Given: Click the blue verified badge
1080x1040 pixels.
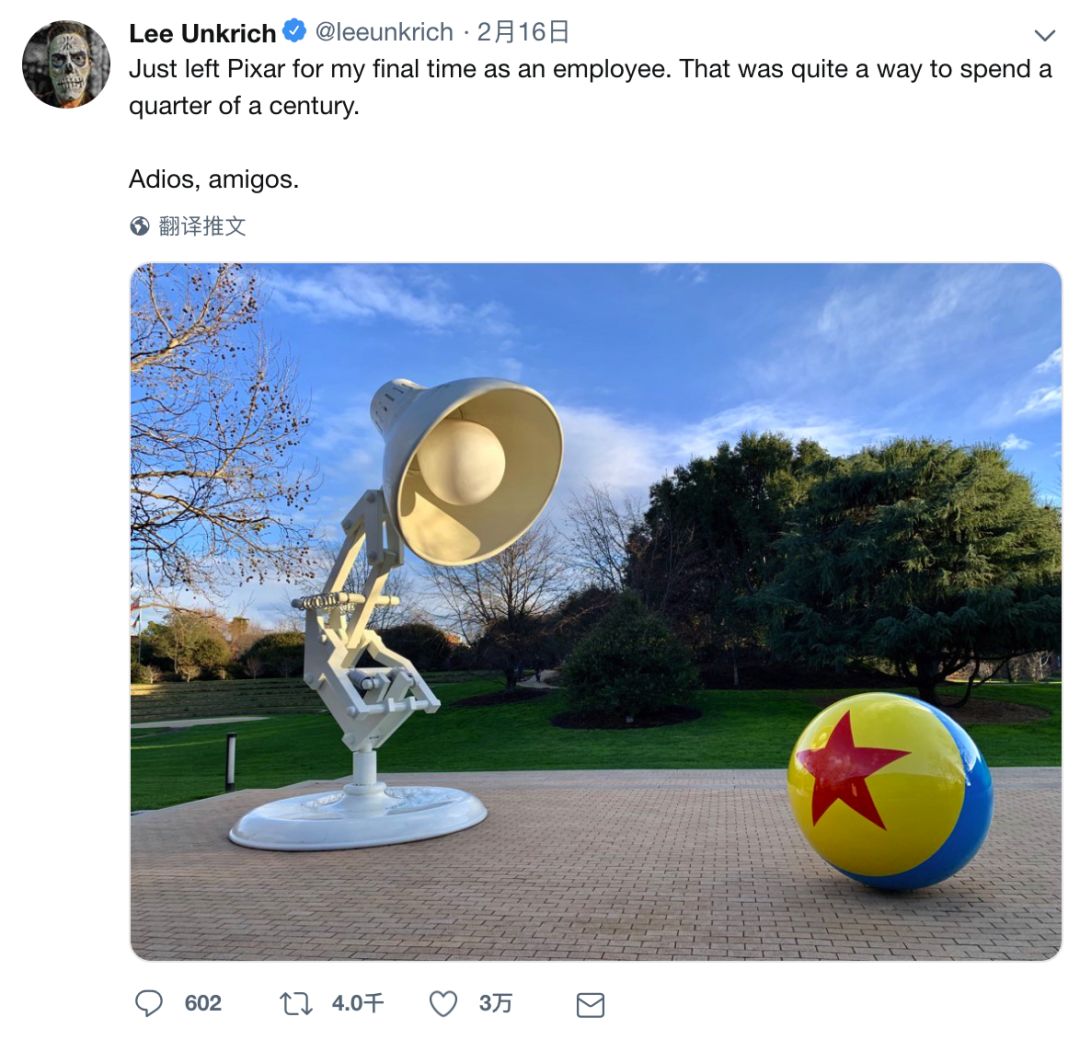Looking at the screenshot, I should point(295,31).
